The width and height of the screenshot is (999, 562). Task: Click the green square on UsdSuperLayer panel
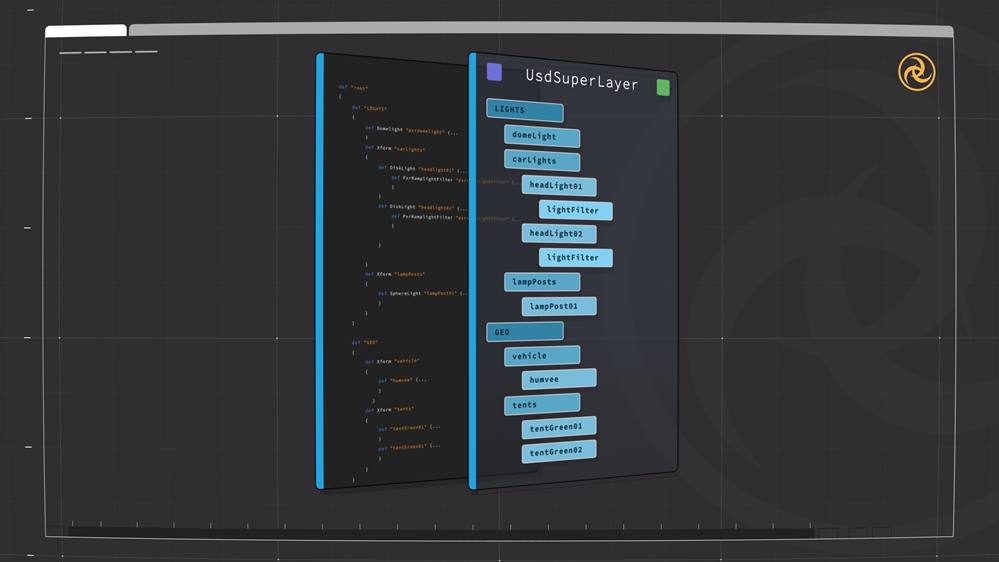[663, 88]
